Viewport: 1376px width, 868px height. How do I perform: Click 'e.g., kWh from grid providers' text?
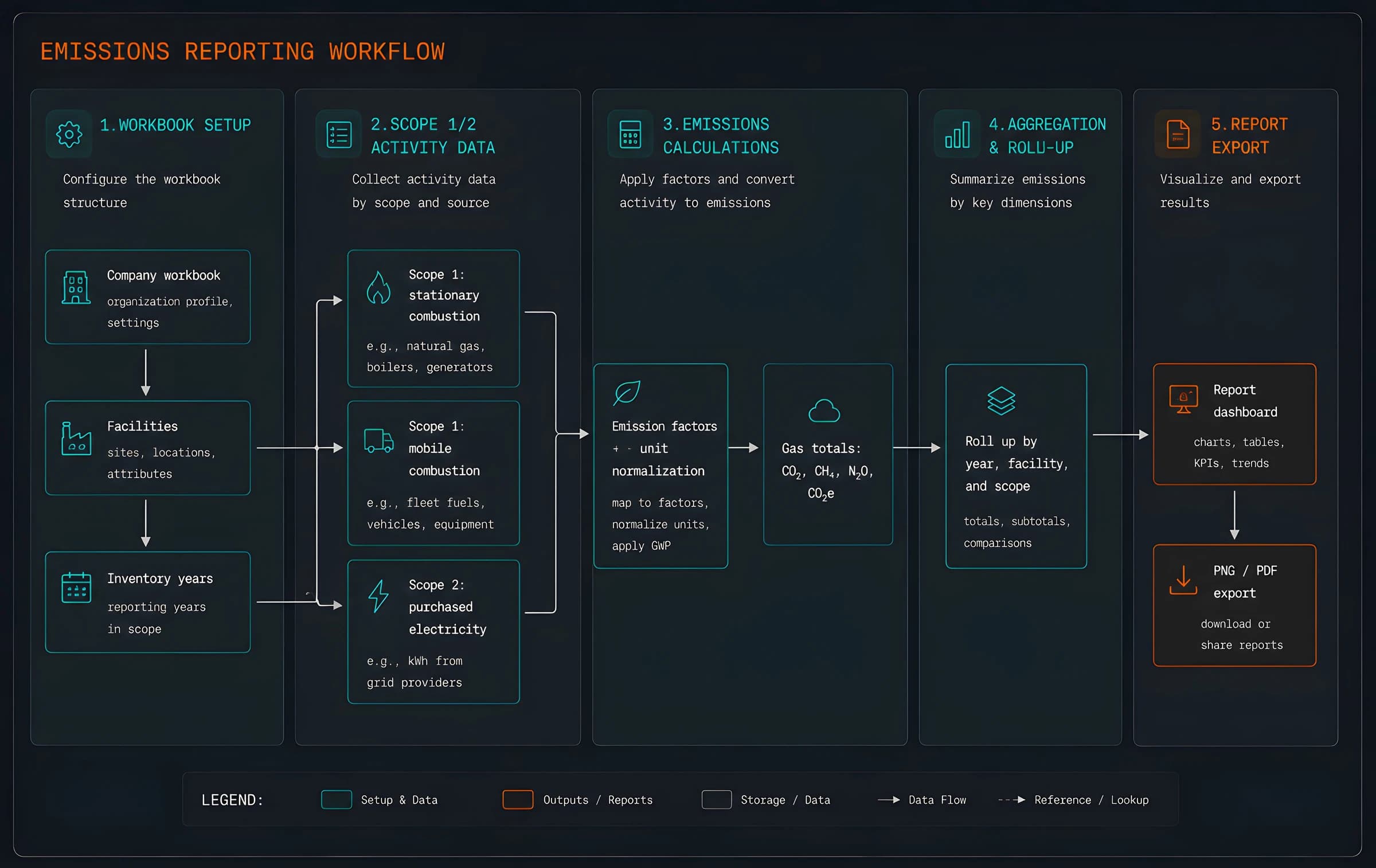(415, 672)
